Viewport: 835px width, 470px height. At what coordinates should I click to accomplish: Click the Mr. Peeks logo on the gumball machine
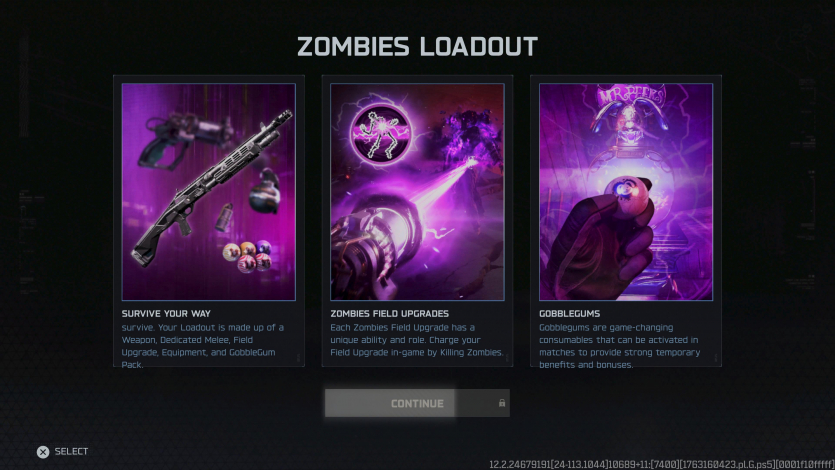click(x=632, y=96)
